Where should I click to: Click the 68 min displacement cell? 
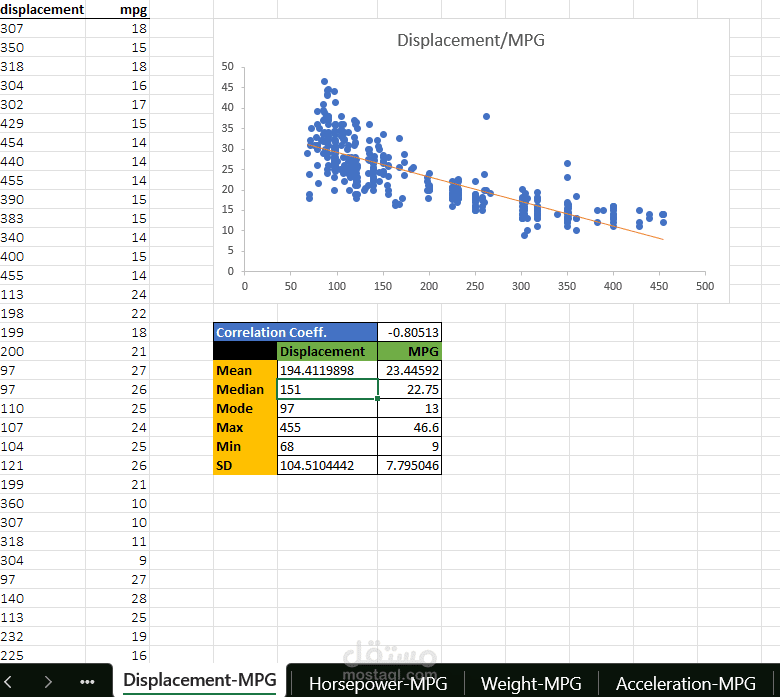(x=327, y=446)
